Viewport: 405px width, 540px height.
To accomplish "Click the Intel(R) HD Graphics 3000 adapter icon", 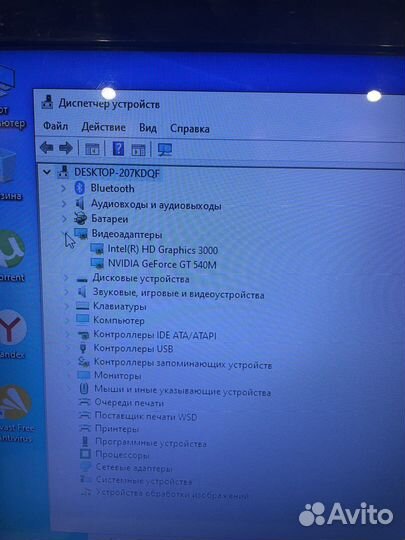I will [x=97, y=249].
